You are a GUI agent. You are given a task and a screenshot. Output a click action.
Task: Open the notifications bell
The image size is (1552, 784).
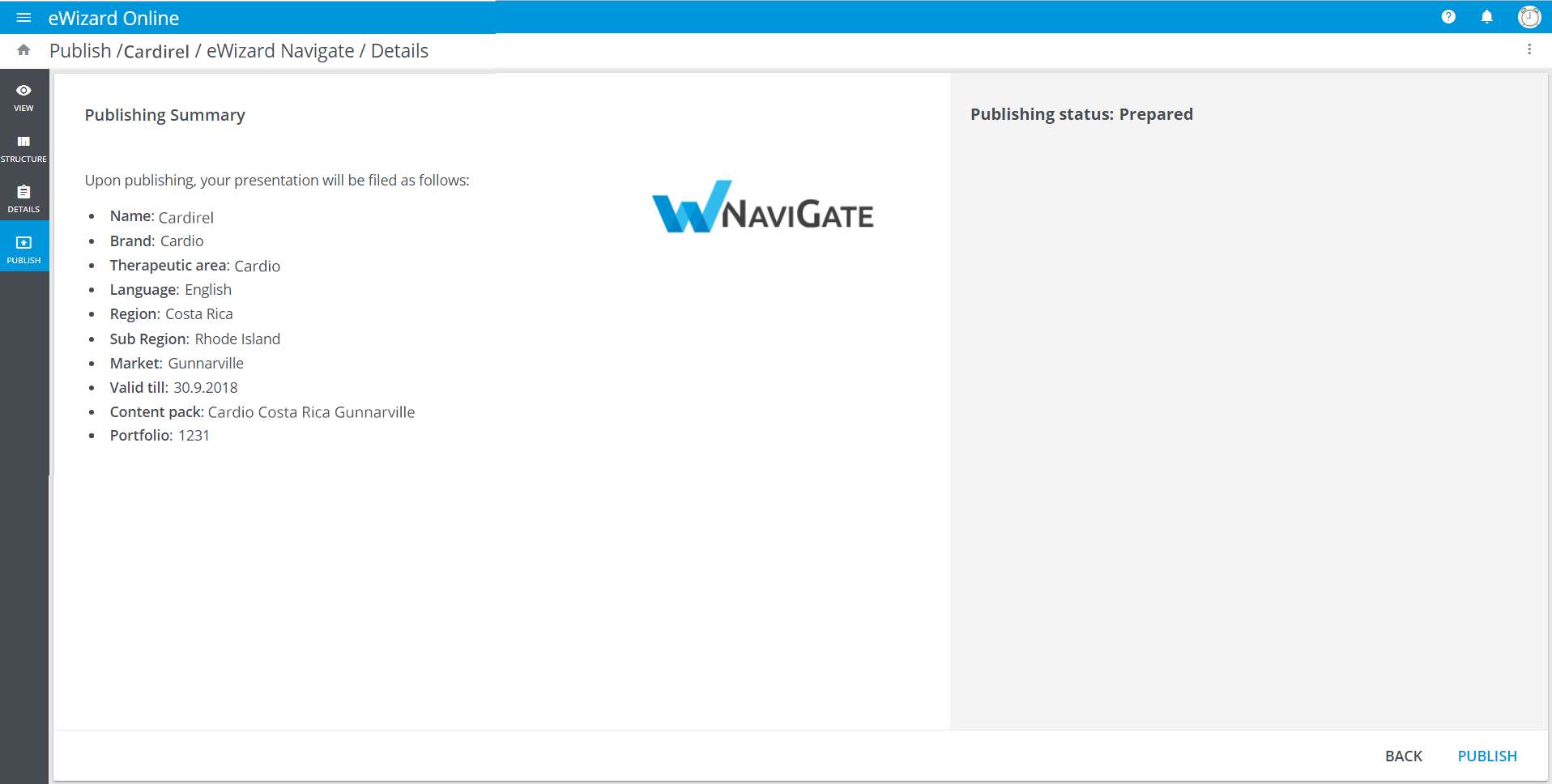(x=1486, y=17)
